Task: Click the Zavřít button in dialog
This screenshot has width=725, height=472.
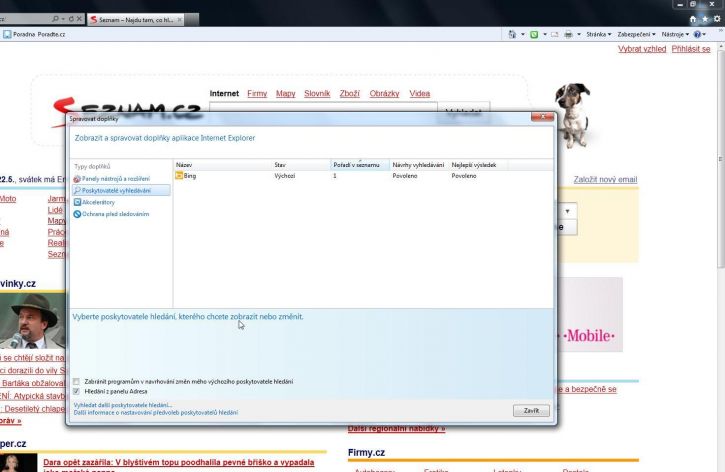Action: pos(531,411)
